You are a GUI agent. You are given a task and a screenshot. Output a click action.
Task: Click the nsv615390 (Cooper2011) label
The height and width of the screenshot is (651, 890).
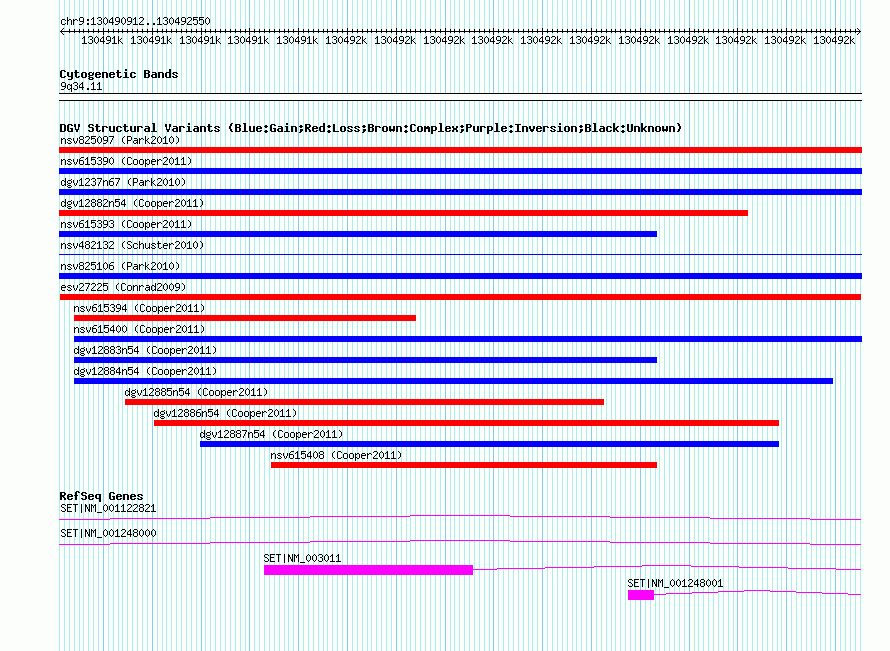pos(126,161)
